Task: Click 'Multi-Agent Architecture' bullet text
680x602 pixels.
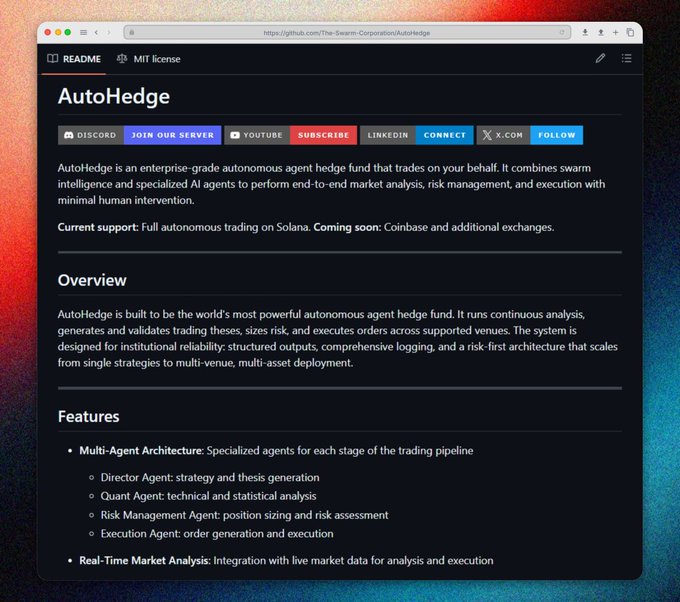Action: tap(141, 451)
